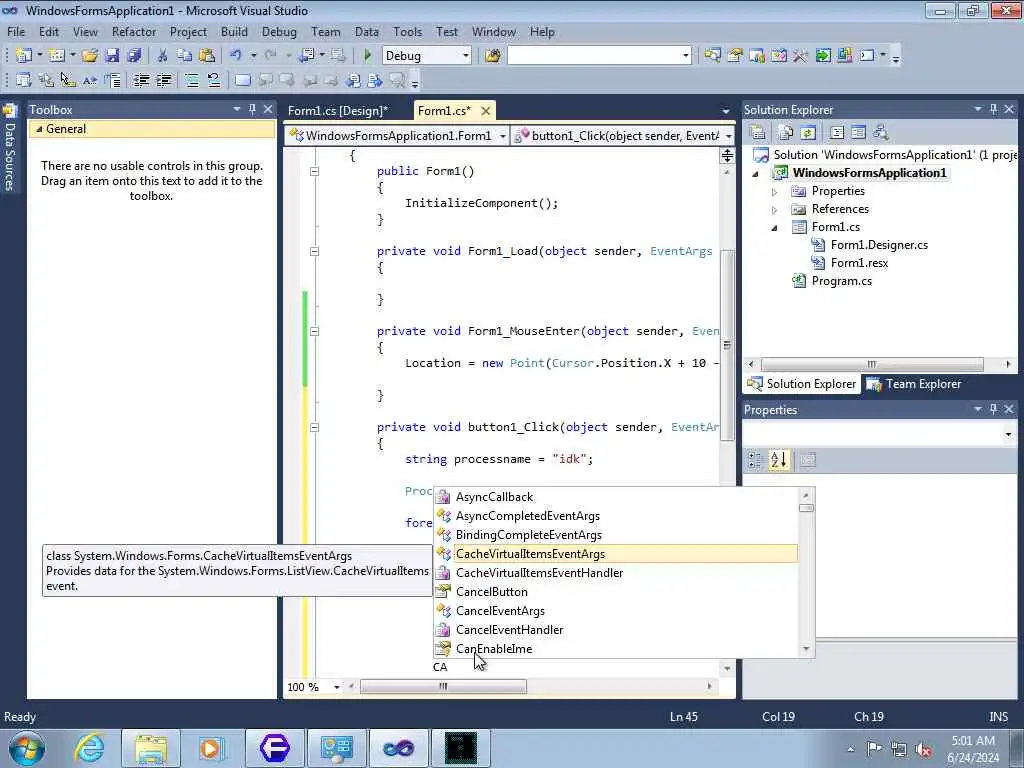This screenshot has width=1024, height=768.
Task: Select CacheVirtualItemsEventHandler in the IntelliSense list
Action: point(539,573)
